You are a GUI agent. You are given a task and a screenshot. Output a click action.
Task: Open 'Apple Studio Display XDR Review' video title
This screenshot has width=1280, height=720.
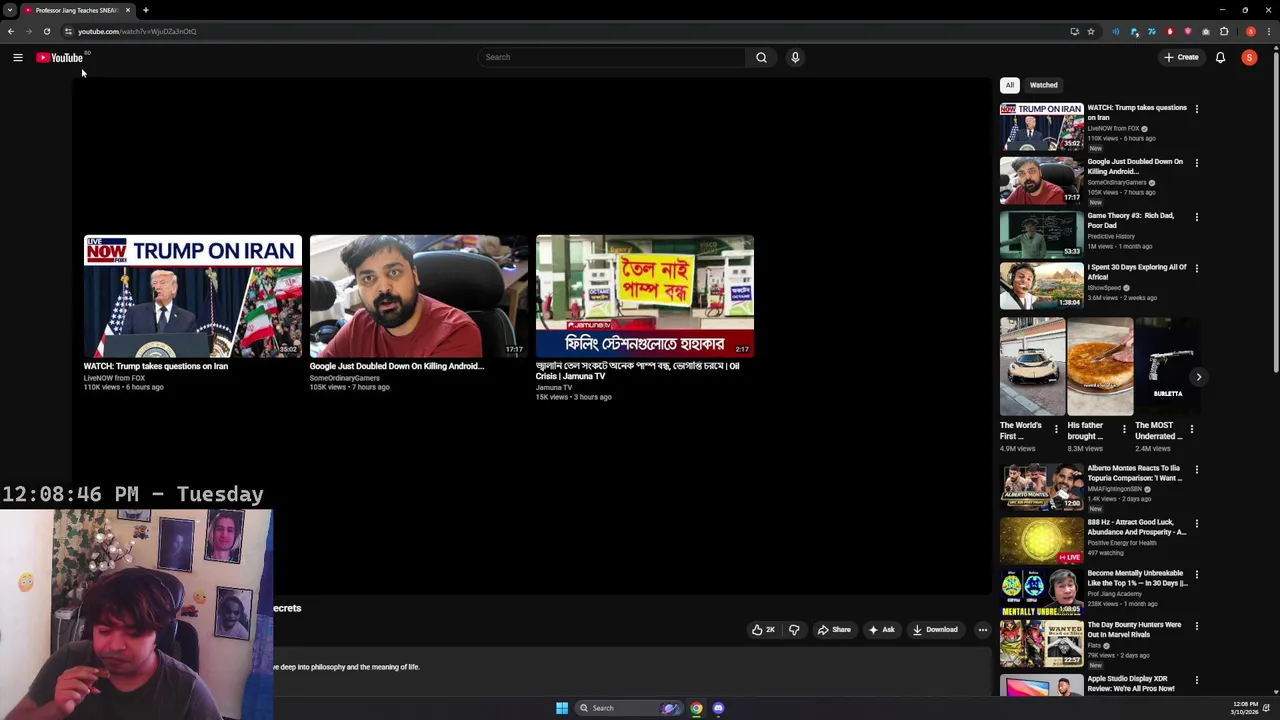(1131, 683)
